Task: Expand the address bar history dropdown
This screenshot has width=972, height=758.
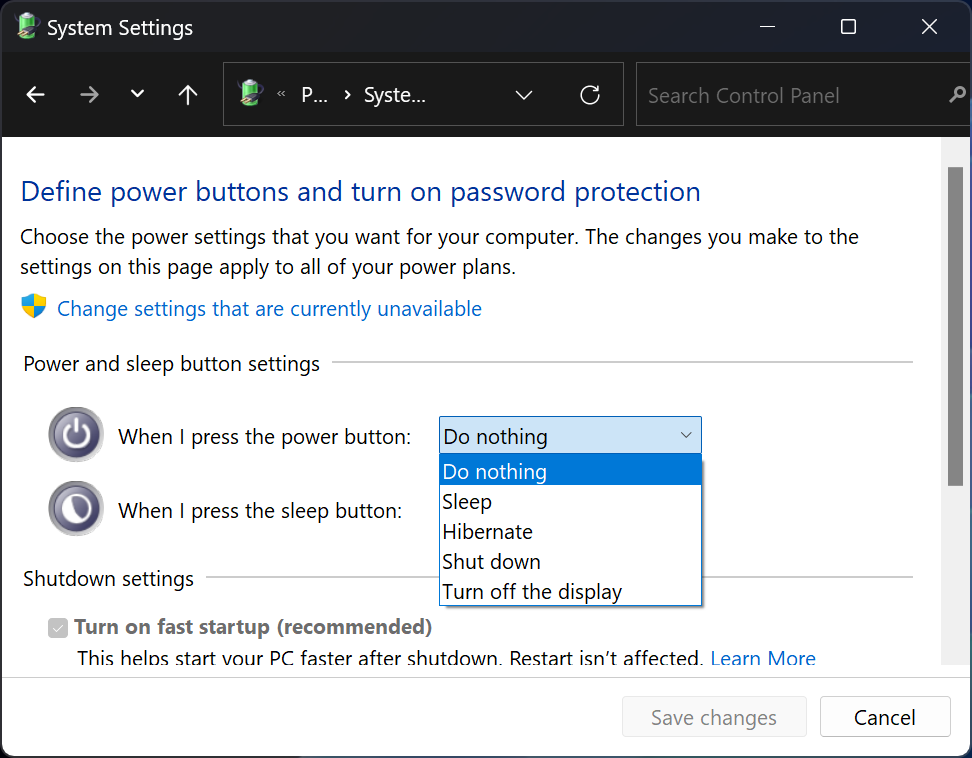Action: 523,93
